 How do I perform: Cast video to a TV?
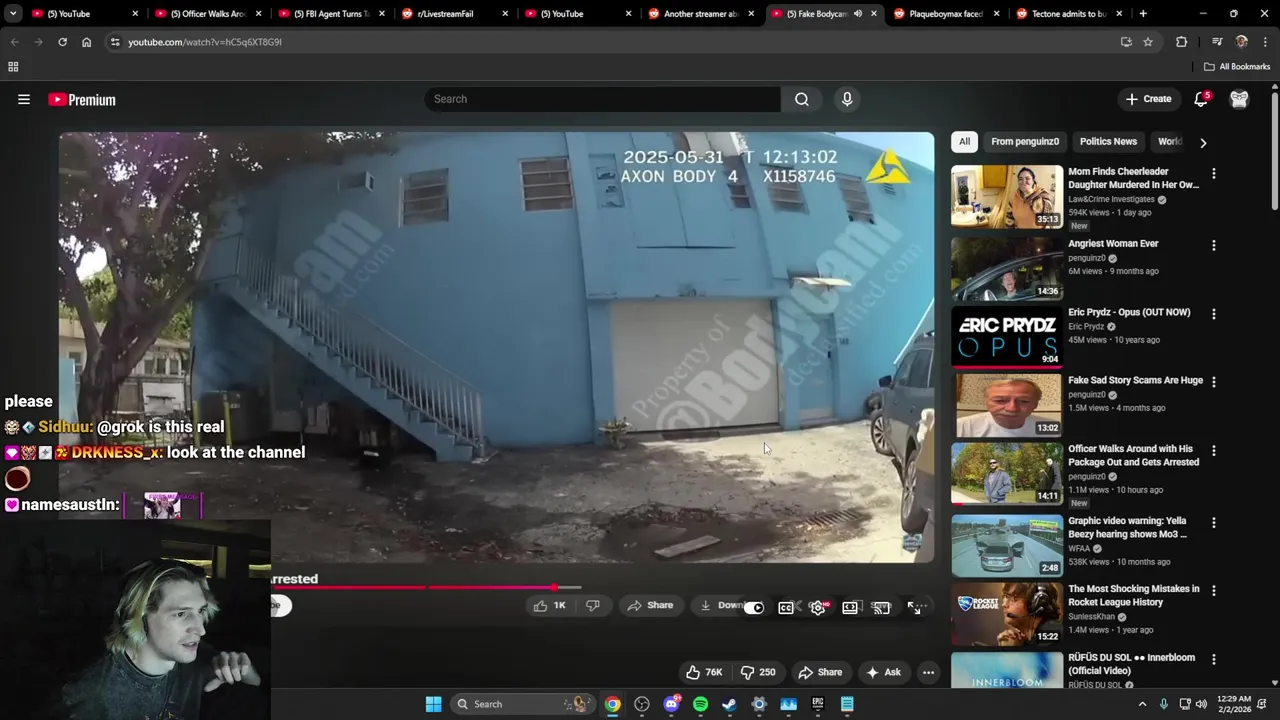(881, 607)
